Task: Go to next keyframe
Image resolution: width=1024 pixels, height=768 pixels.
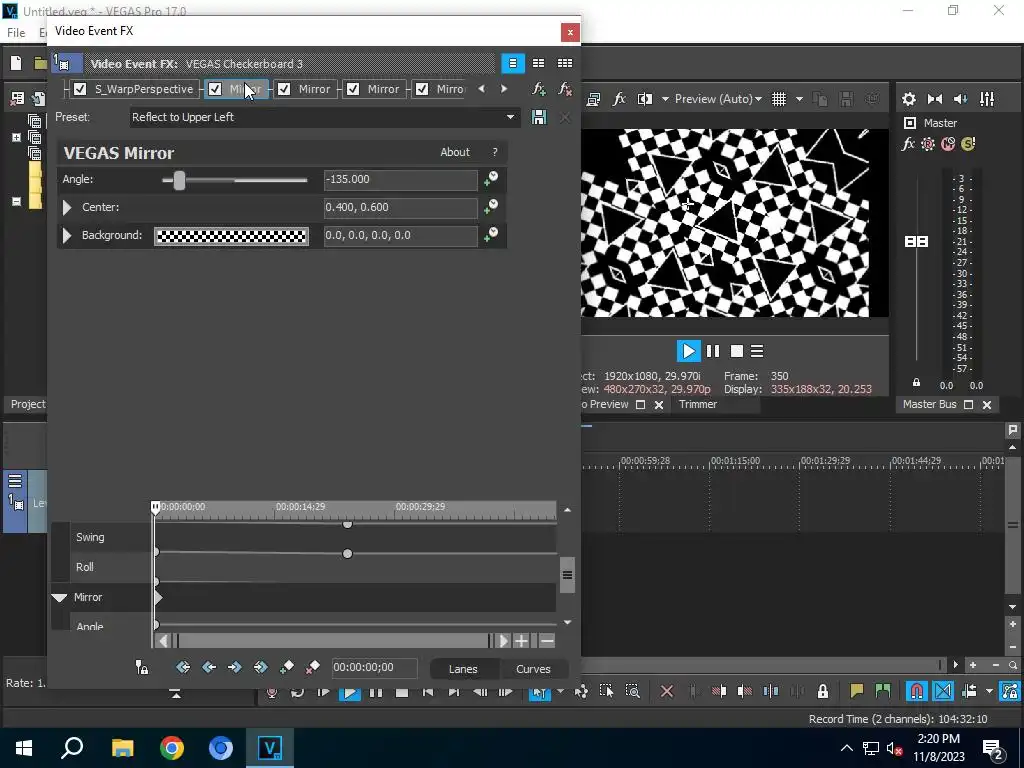Action: coord(234,667)
